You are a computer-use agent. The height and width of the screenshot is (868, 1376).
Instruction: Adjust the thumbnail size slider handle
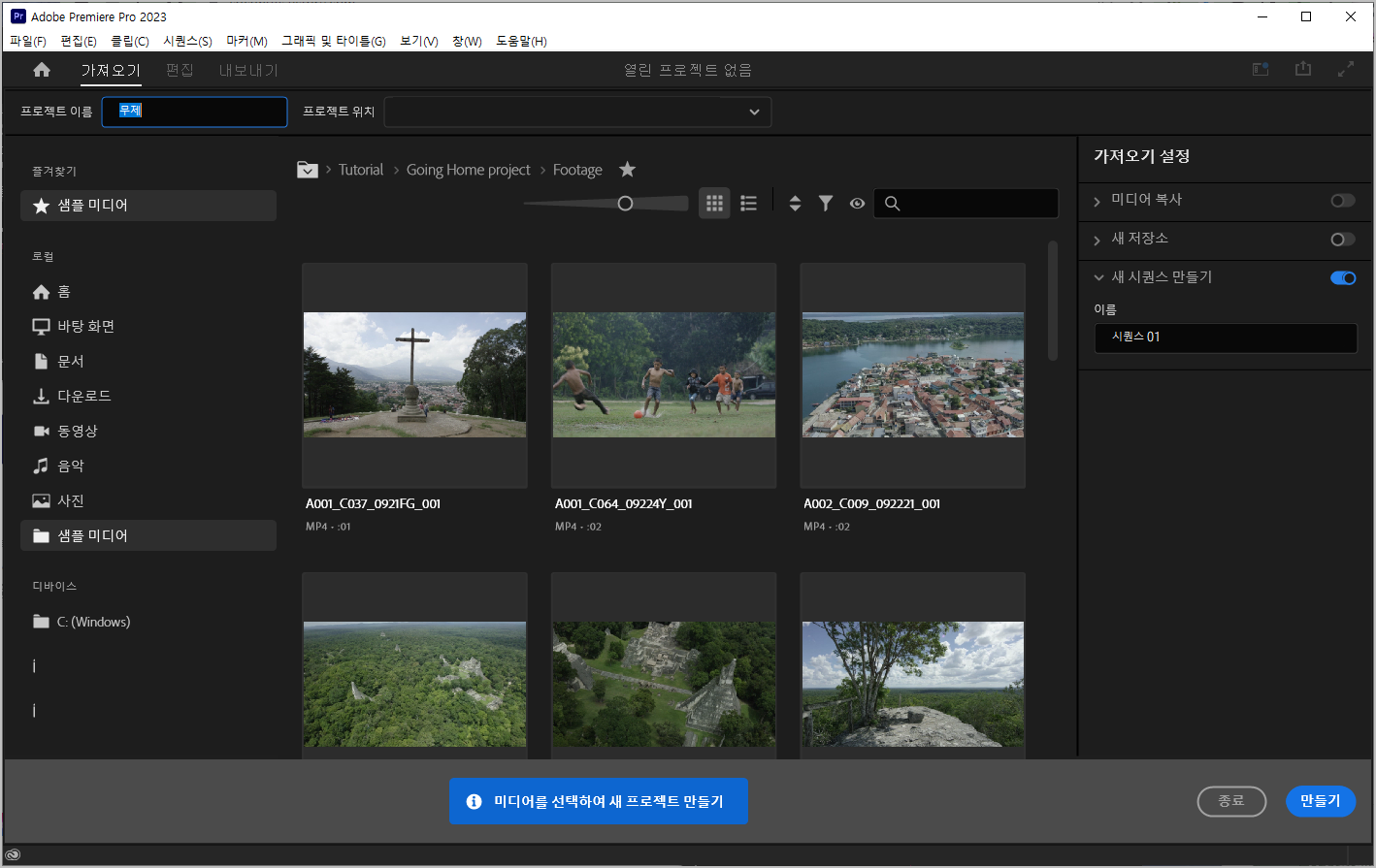click(625, 204)
